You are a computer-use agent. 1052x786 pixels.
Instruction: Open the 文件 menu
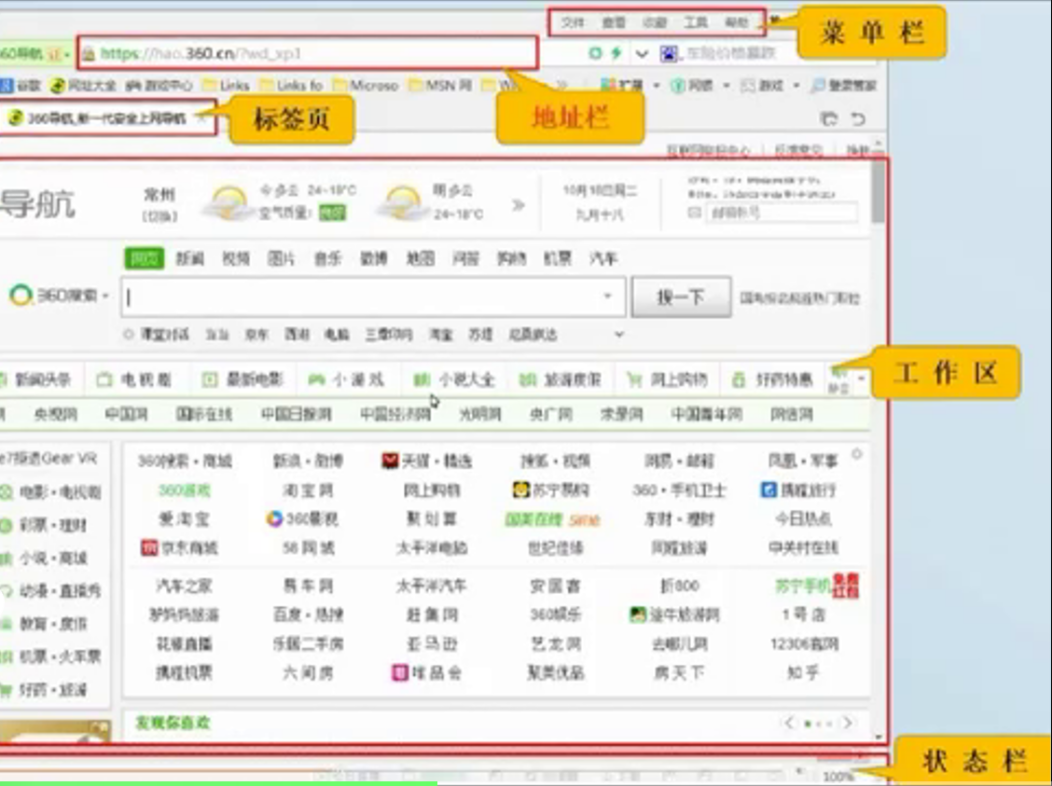pos(572,23)
